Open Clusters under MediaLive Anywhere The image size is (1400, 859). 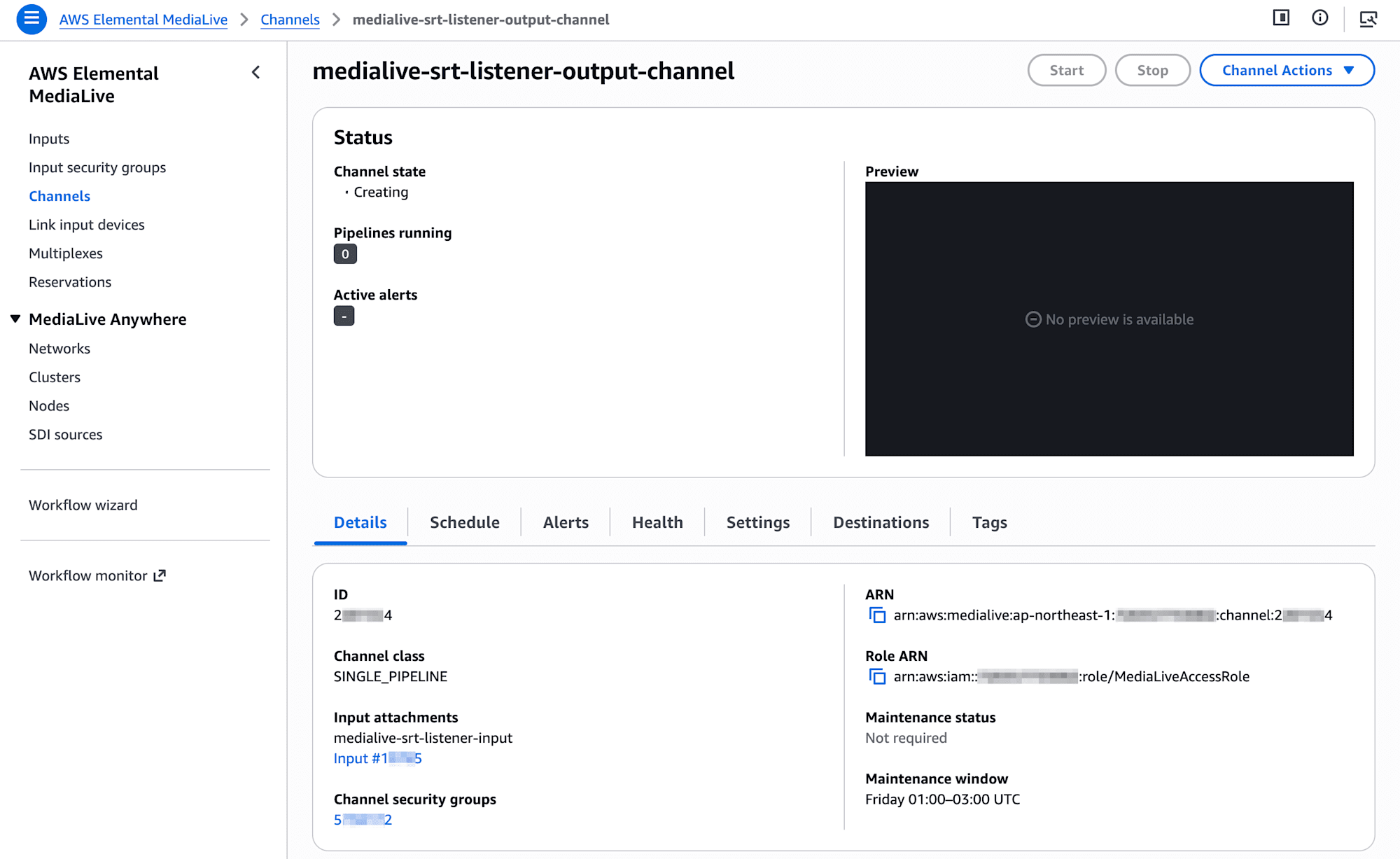[x=55, y=377]
